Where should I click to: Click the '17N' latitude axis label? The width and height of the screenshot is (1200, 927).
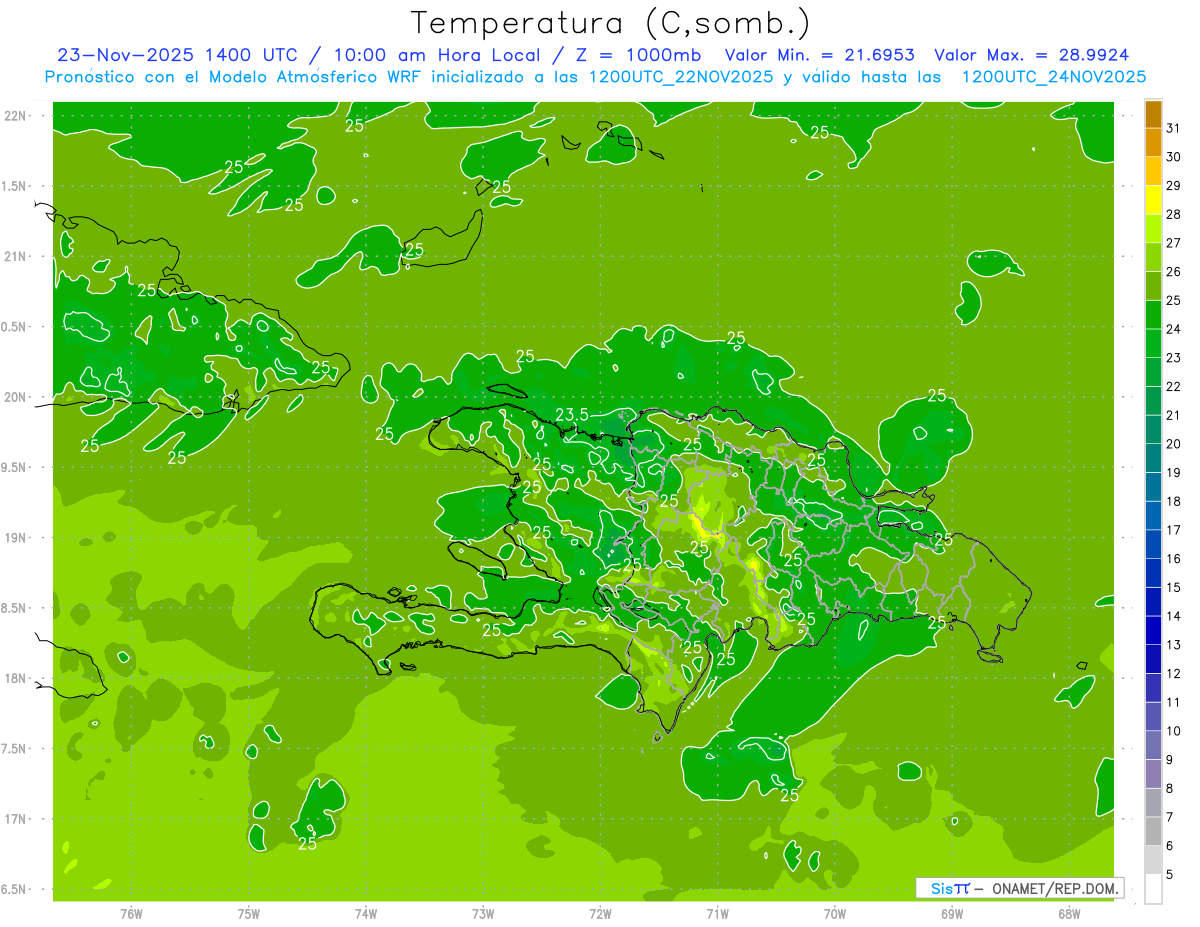tap(16, 820)
